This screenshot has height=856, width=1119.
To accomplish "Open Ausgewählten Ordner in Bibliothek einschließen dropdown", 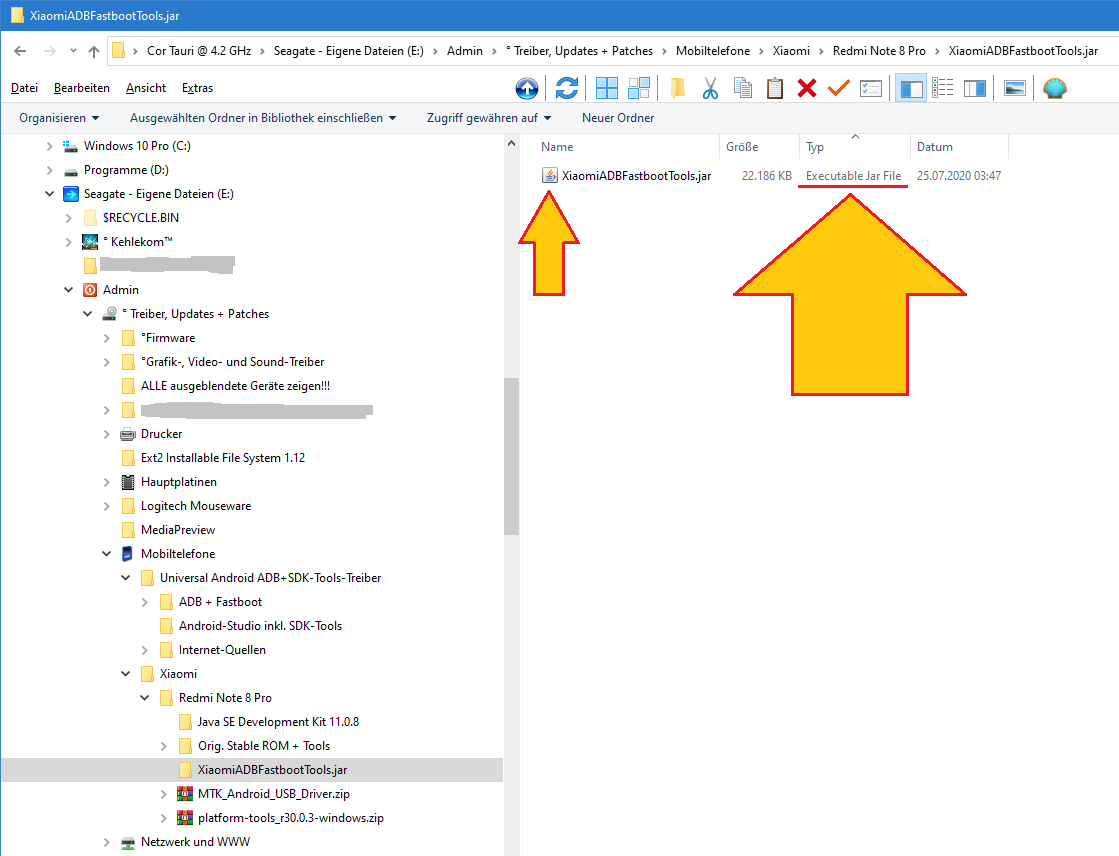I will click(x=263, y=118).
